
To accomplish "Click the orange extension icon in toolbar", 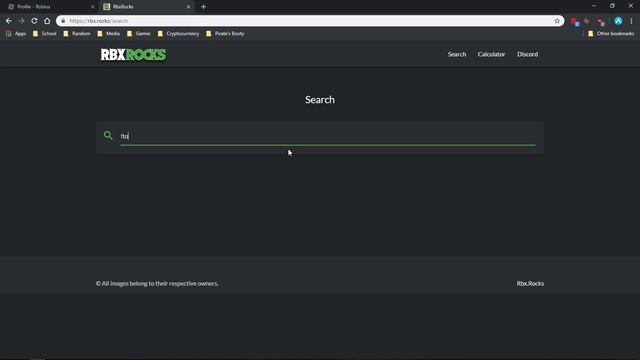I will point(587,21).
